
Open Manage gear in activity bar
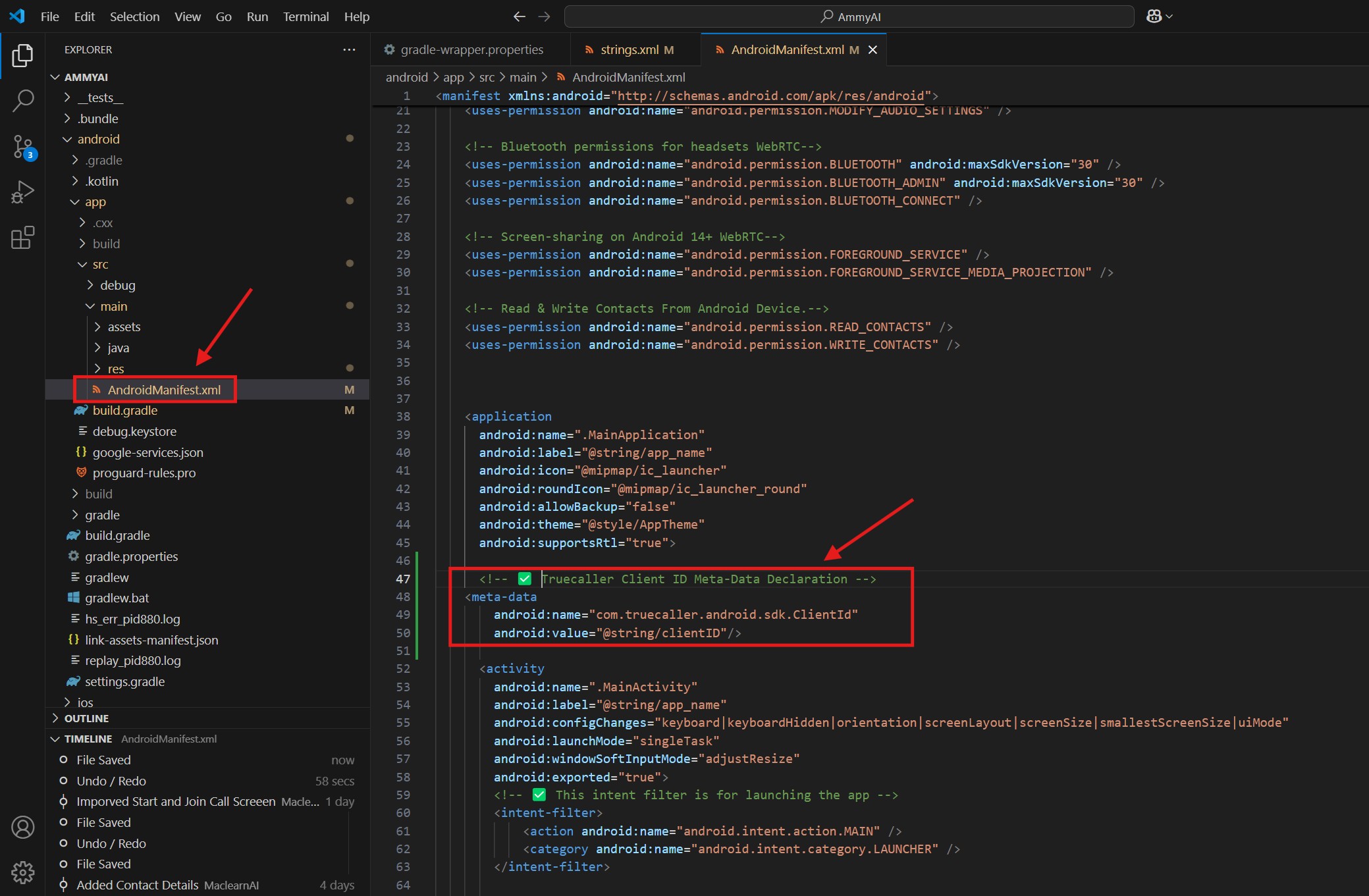[x=22, y=872]
